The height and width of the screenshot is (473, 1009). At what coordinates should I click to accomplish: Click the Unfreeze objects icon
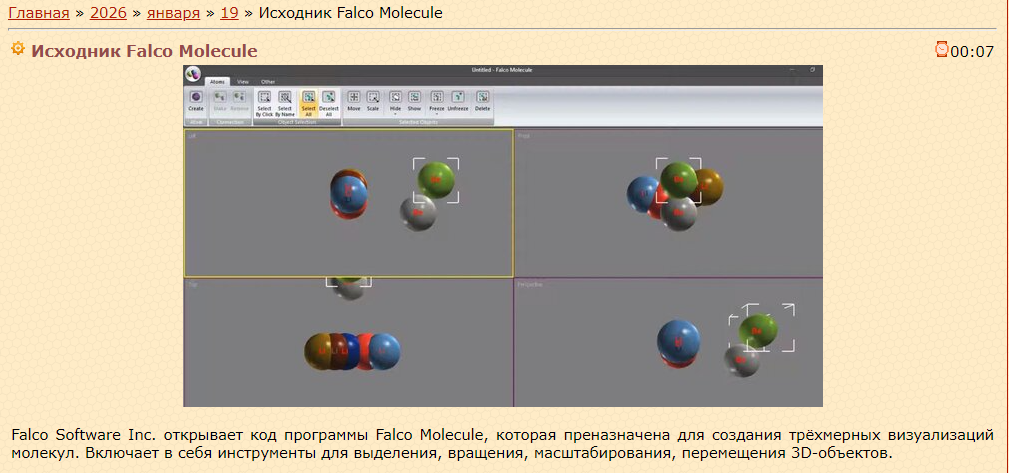[458, 97]
